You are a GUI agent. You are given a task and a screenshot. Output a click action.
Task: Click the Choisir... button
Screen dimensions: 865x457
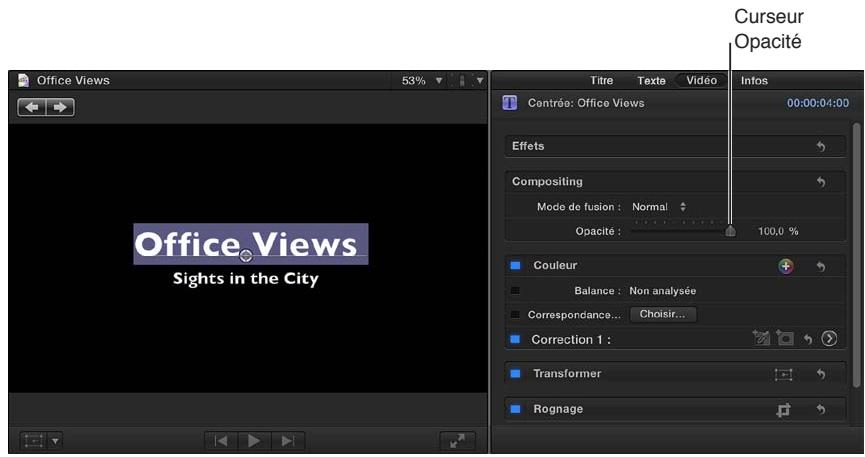pos(663,314)
